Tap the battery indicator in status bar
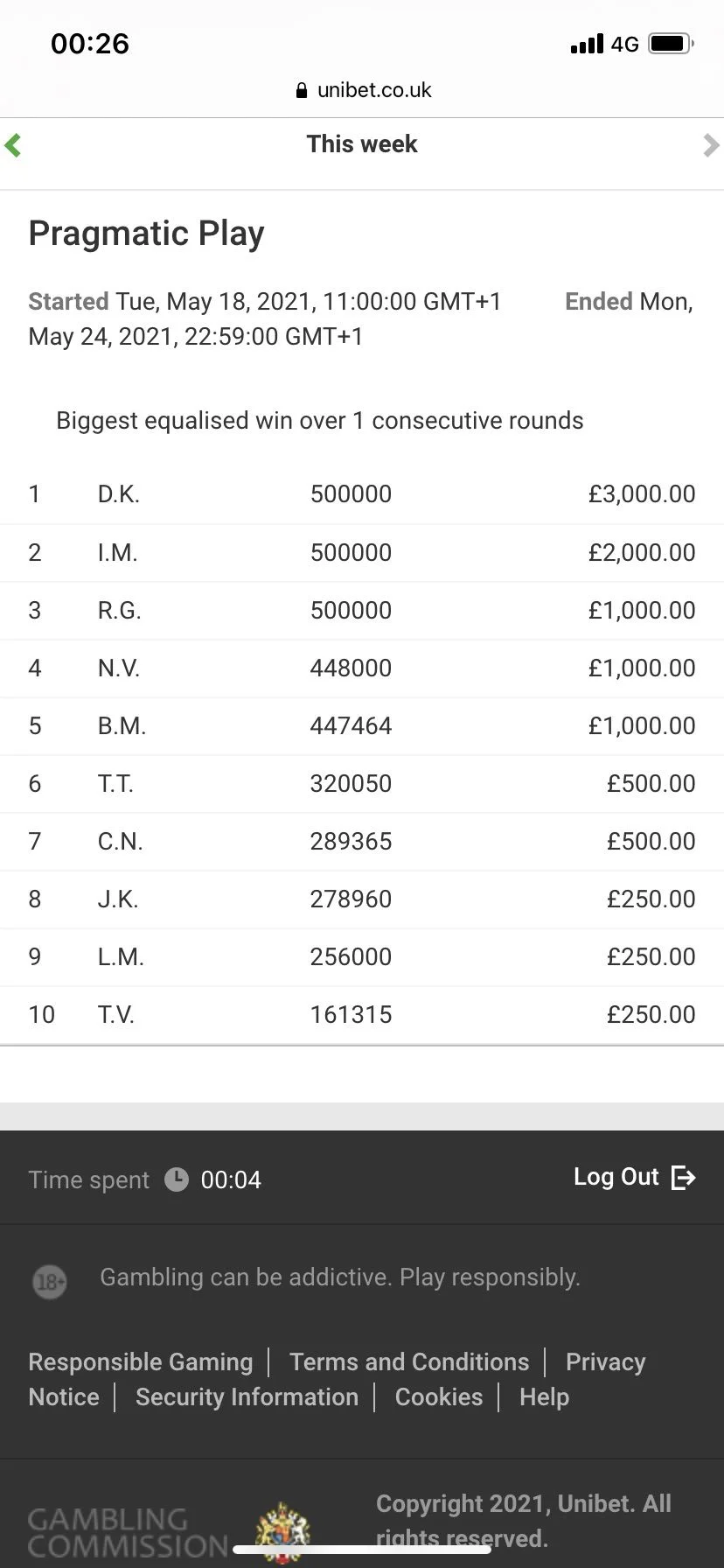The image size is (724, 1568). click(671, 43)
